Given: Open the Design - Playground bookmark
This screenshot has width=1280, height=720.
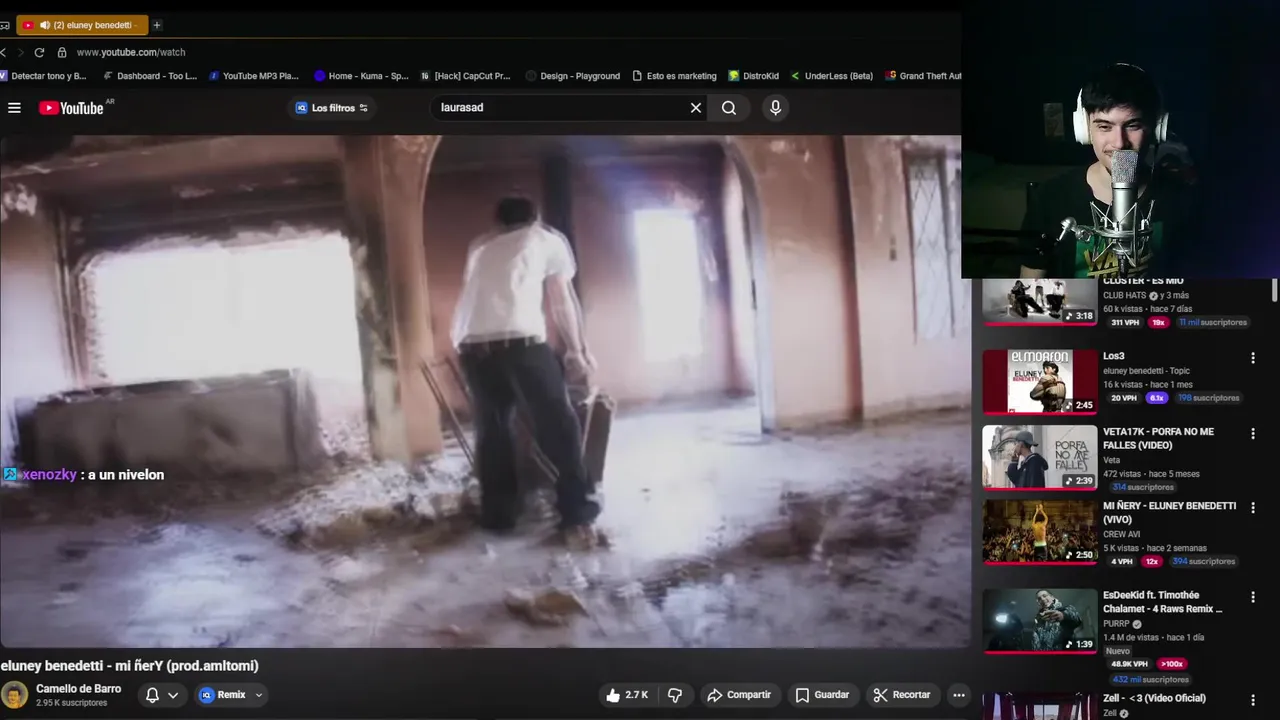Looking at the screenshot, I should click(573, 76).
